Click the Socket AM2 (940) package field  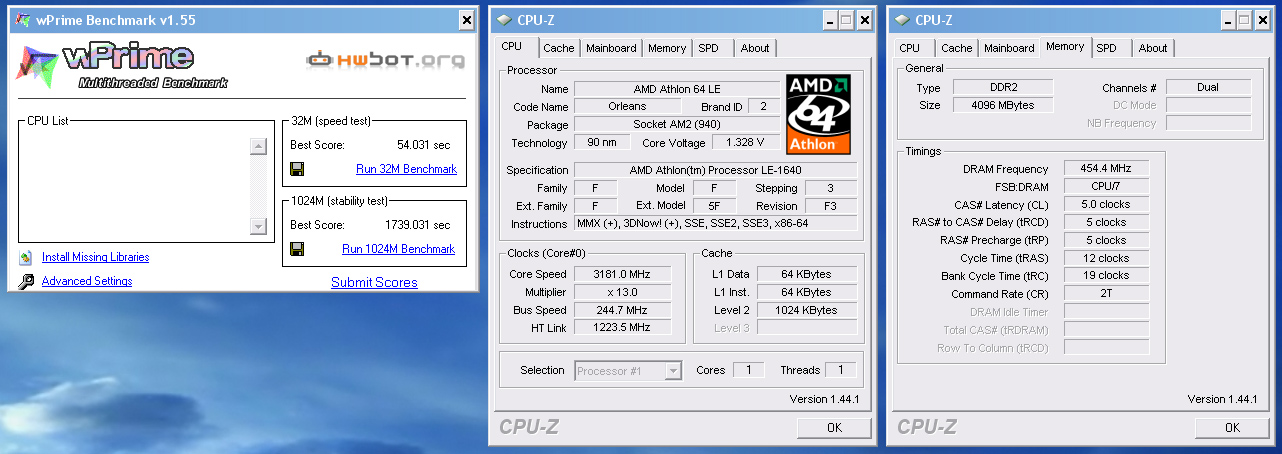pyautogui.click(x=677, y=125)
